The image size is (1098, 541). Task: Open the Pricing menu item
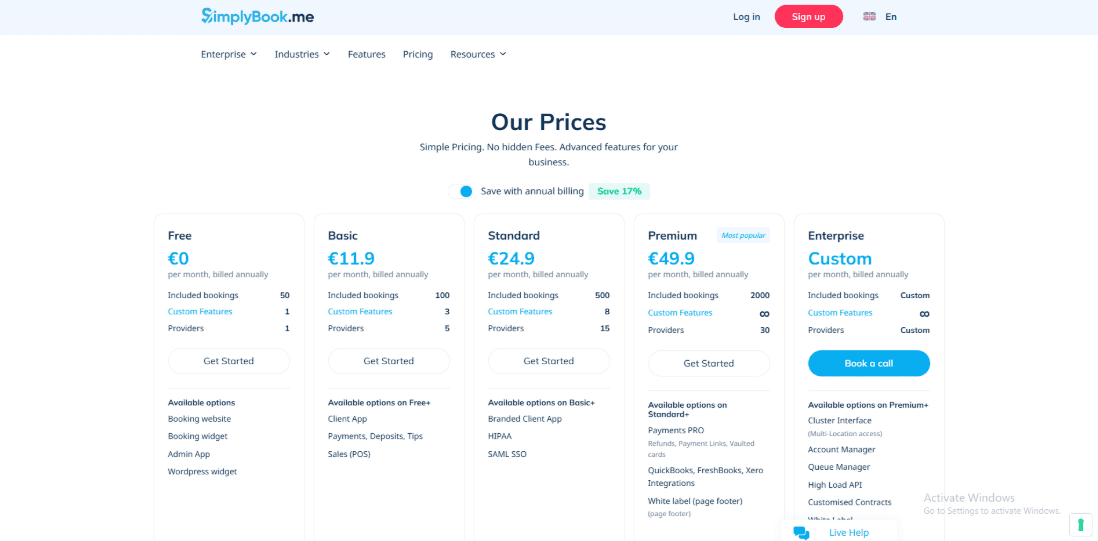[x=418, y=54]
